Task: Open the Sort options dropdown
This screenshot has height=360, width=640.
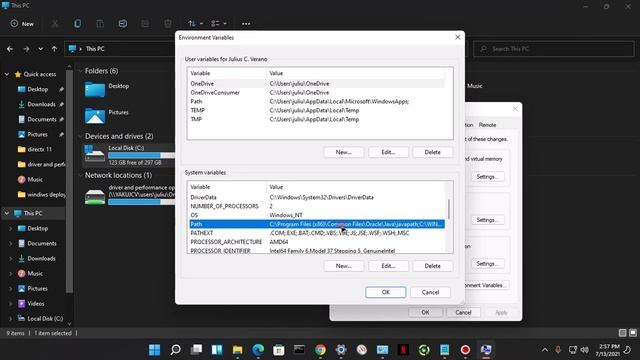Action: click(196, 24)
